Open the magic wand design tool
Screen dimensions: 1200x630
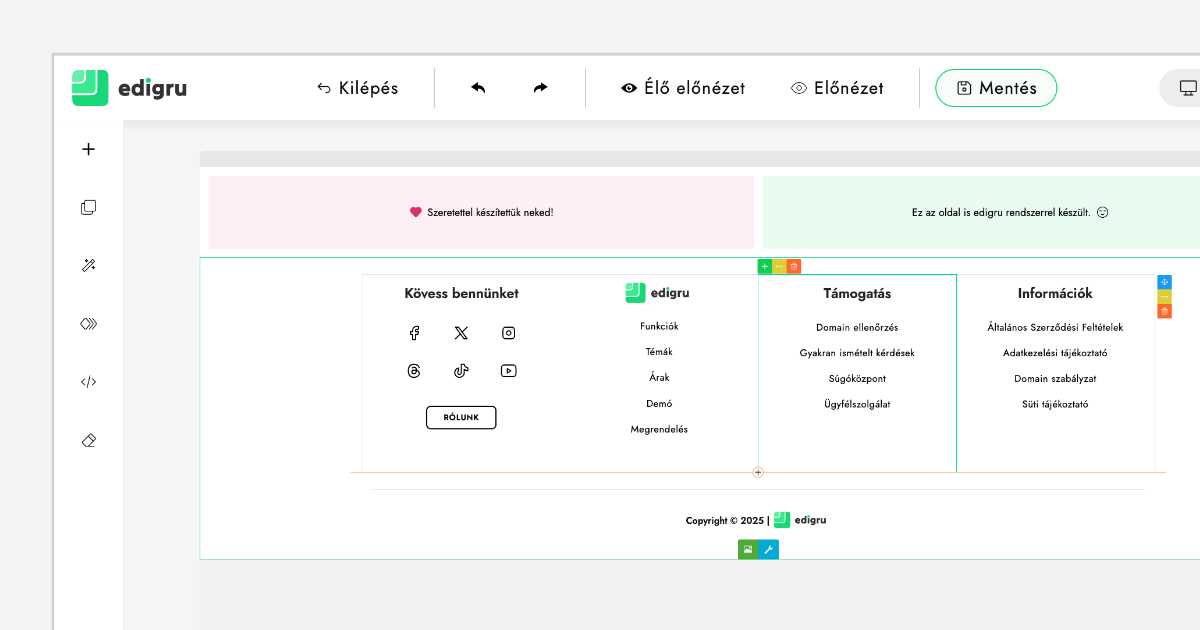(88, 265)
